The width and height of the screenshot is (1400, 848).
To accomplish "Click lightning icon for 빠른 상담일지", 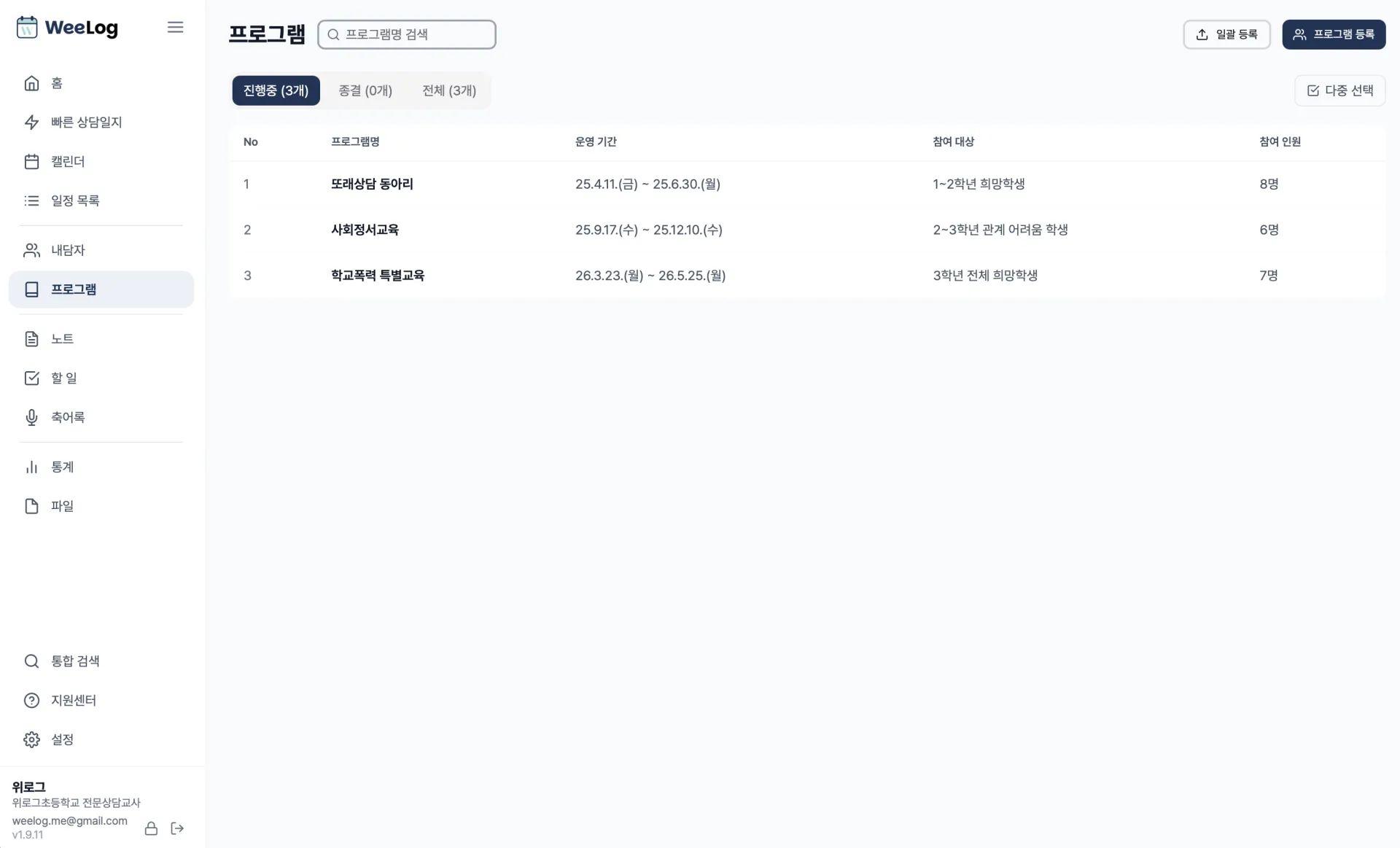I will [x=31, y=122].
